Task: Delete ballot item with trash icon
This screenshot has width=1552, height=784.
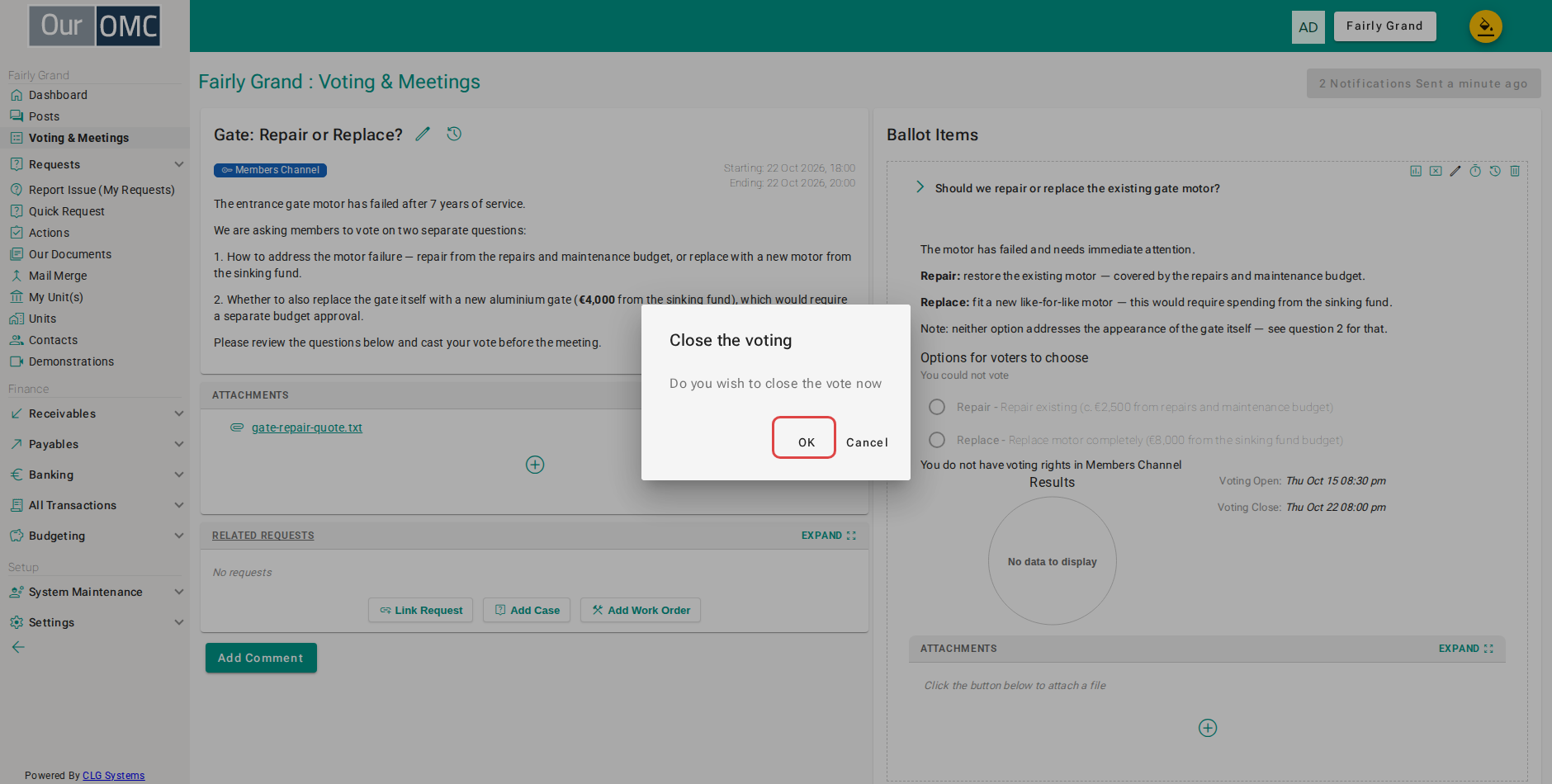Action: (x=1515, y=171)
